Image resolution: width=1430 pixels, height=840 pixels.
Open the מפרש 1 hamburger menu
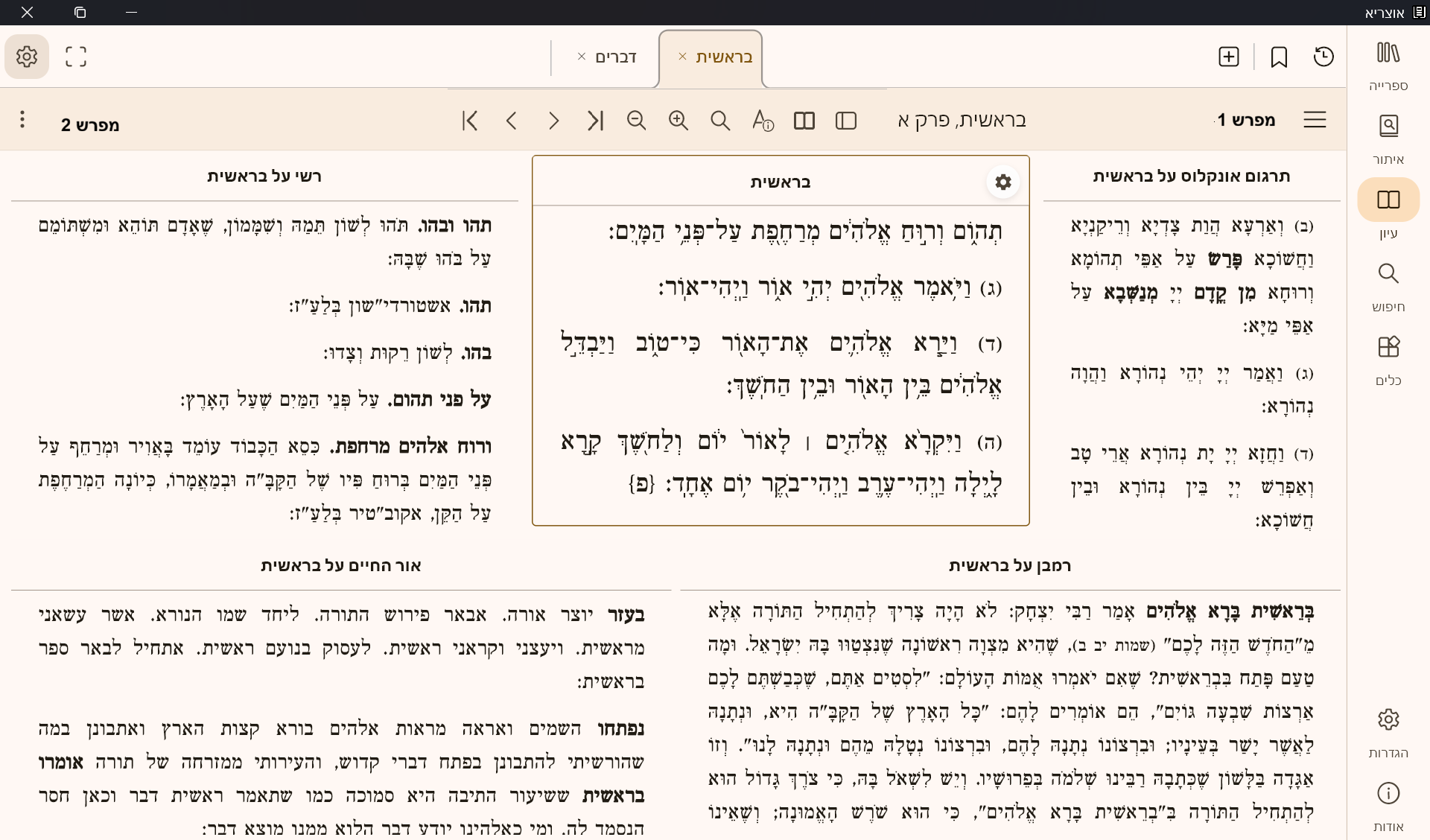point(1315,120)
